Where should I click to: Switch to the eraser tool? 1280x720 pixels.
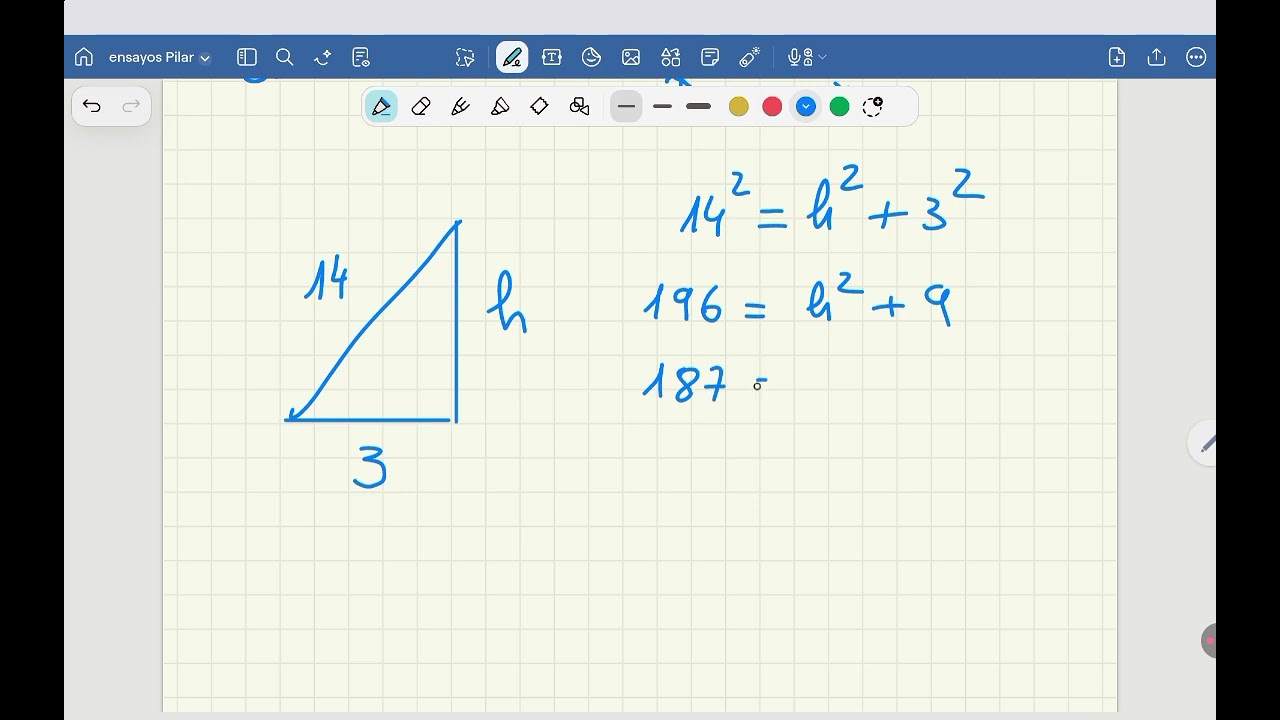pyautogui.click(x=421, y=106)
